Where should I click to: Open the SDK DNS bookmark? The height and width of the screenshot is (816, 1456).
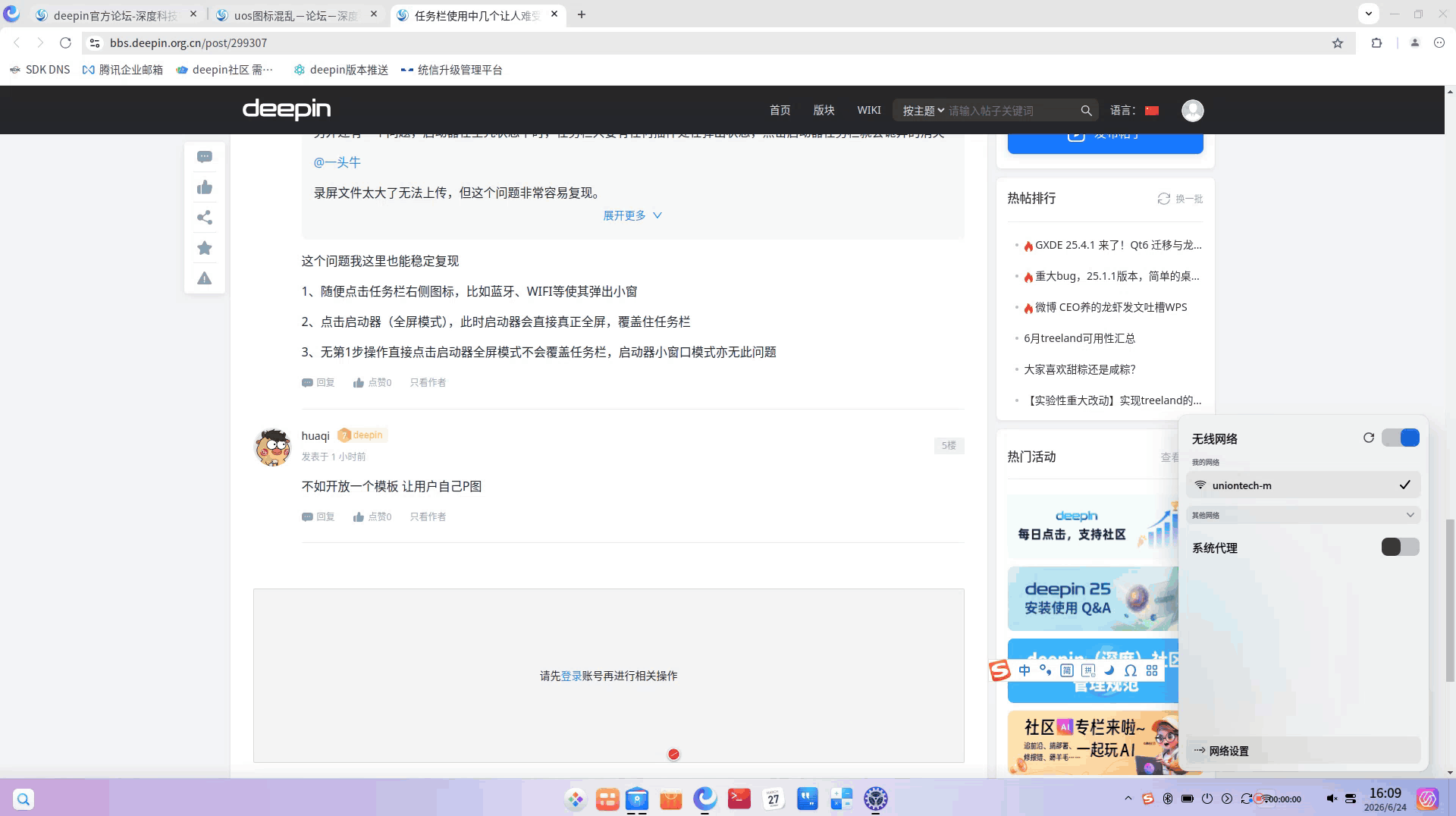pyautogui.click(x=39, y=70)
